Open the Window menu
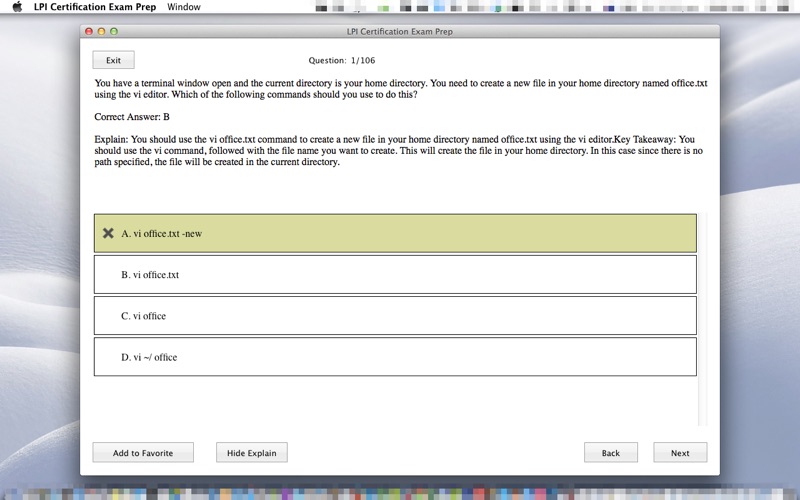The height and width of the screenshot is (500, 800). click(x=184, y=7)
